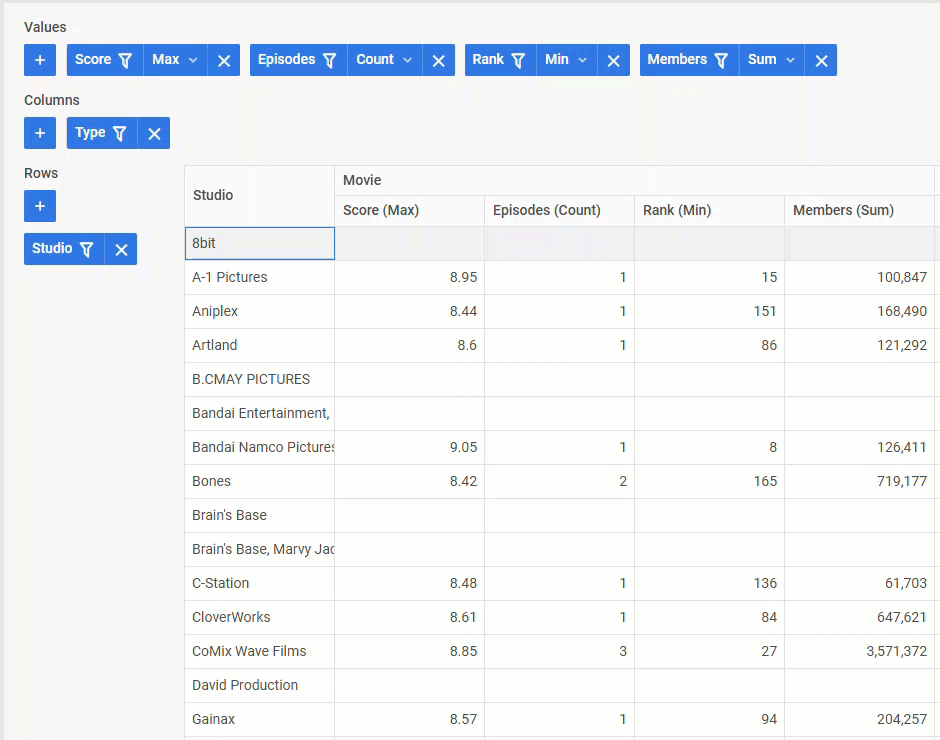Select the 8bit studio row cell
The height and width of the screenshot is (740, 940).
260,243
